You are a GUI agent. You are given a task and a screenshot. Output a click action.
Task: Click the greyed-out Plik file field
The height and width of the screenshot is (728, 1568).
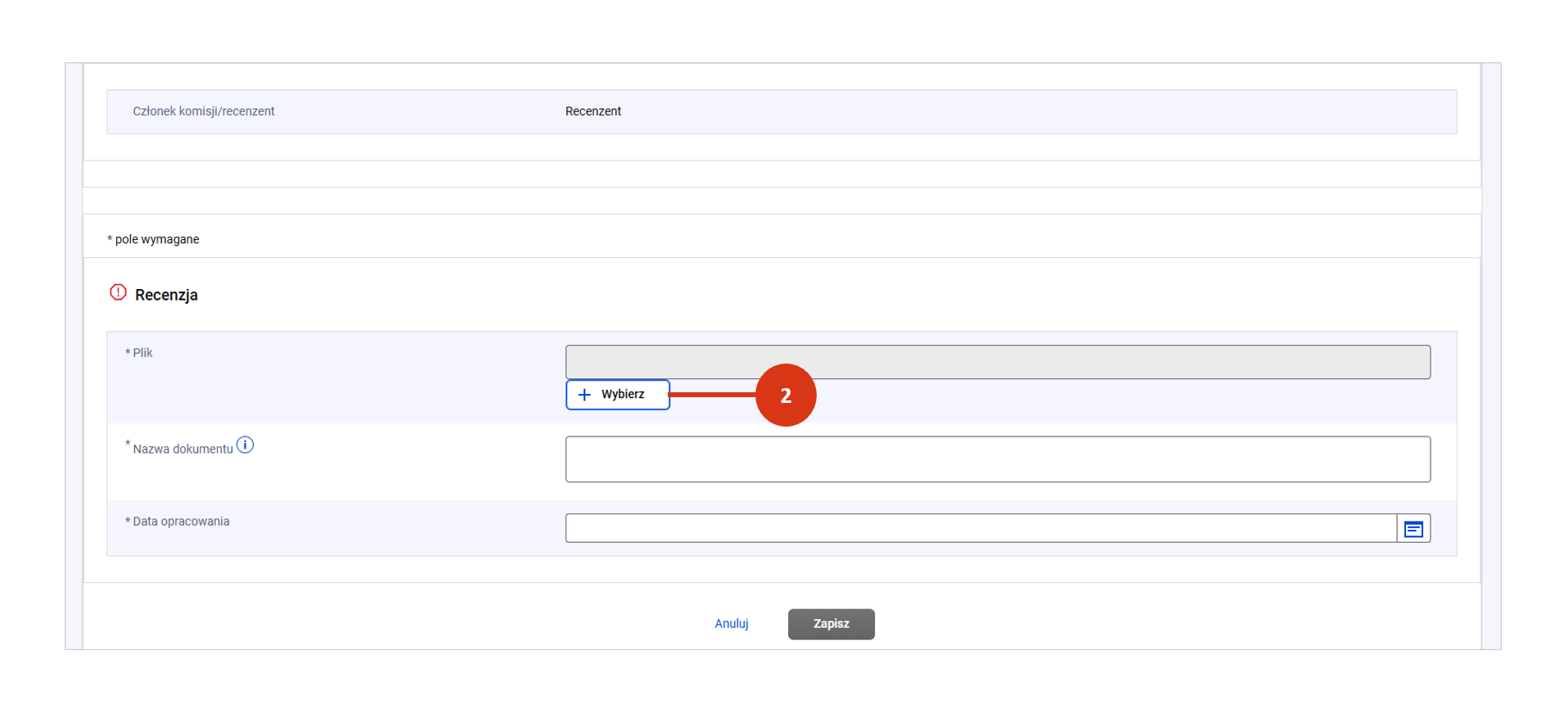(x=997, y=362)
